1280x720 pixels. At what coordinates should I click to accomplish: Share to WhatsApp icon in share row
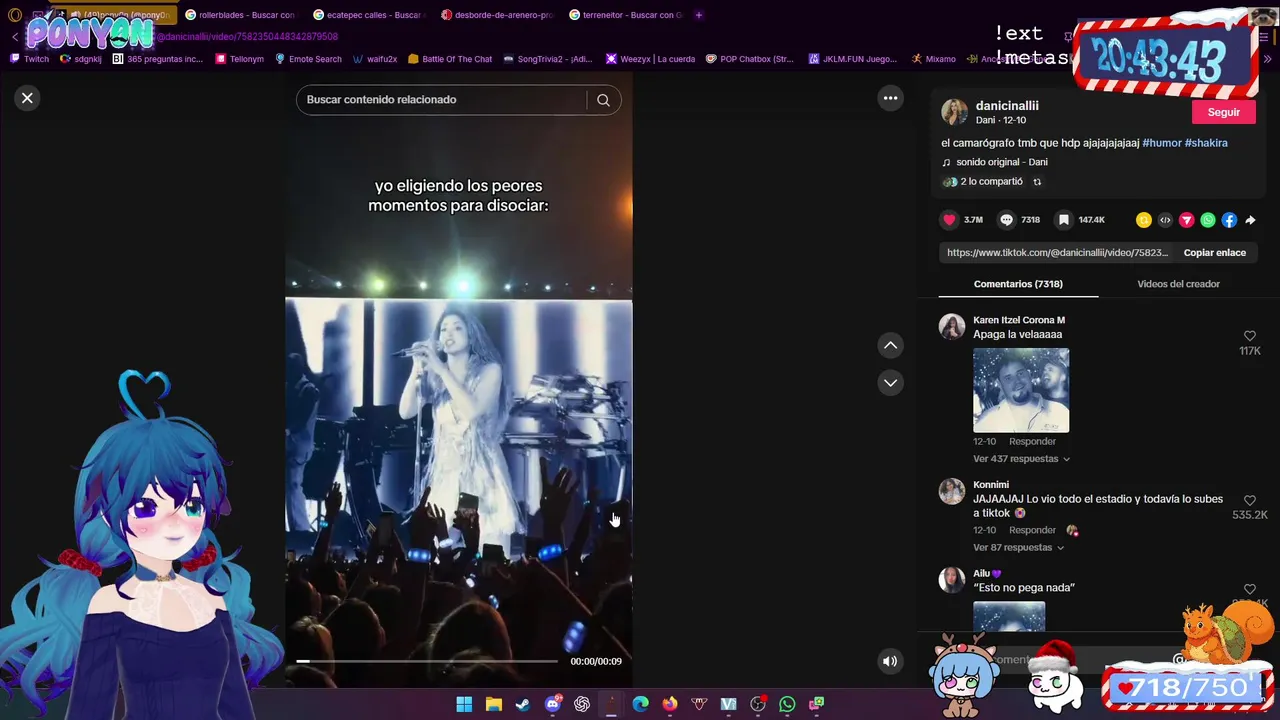click(1208, 220)
